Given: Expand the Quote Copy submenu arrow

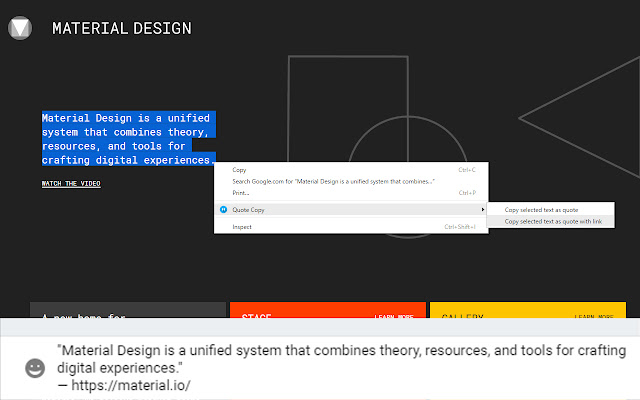Looking at the screenshot, I should [x=482, y=209].
